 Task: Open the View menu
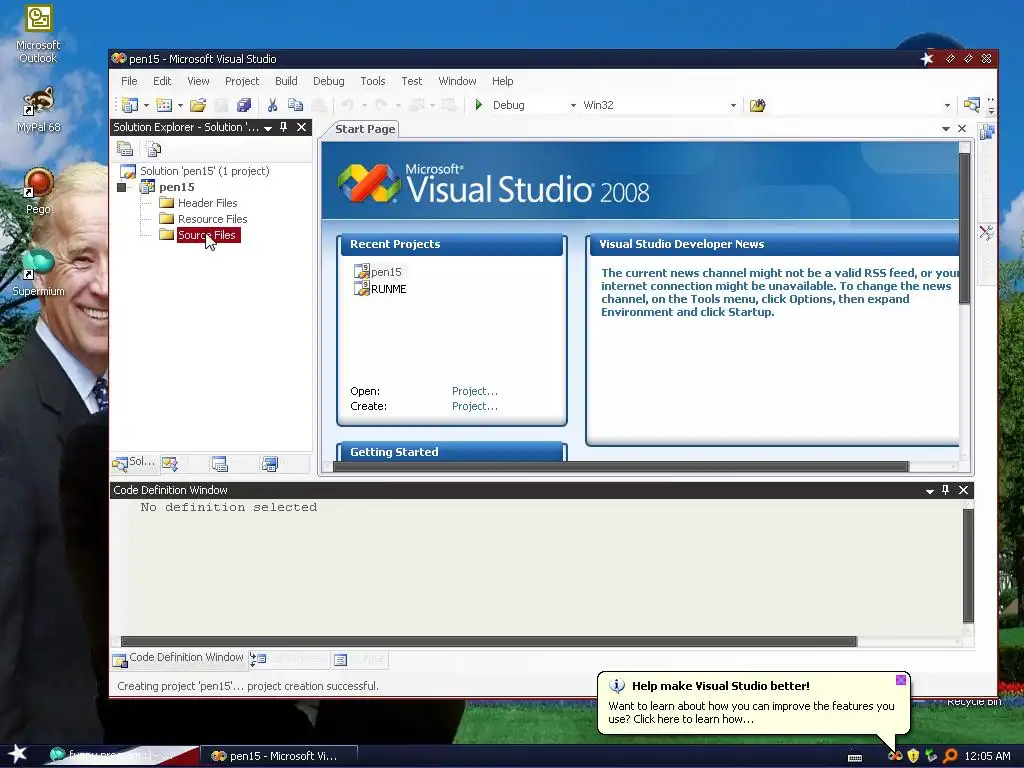[198, 81]
